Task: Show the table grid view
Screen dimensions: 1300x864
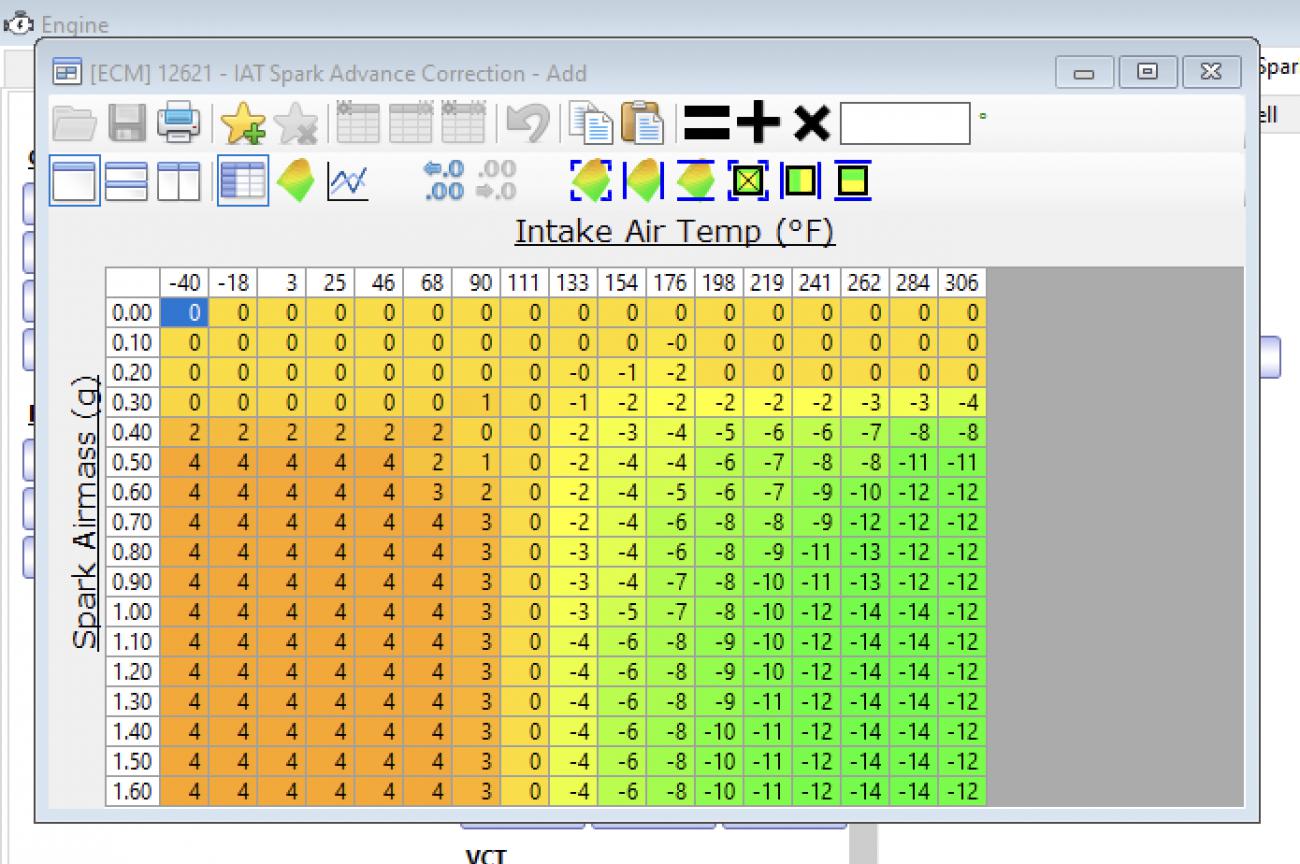Action: coord(243,181)
